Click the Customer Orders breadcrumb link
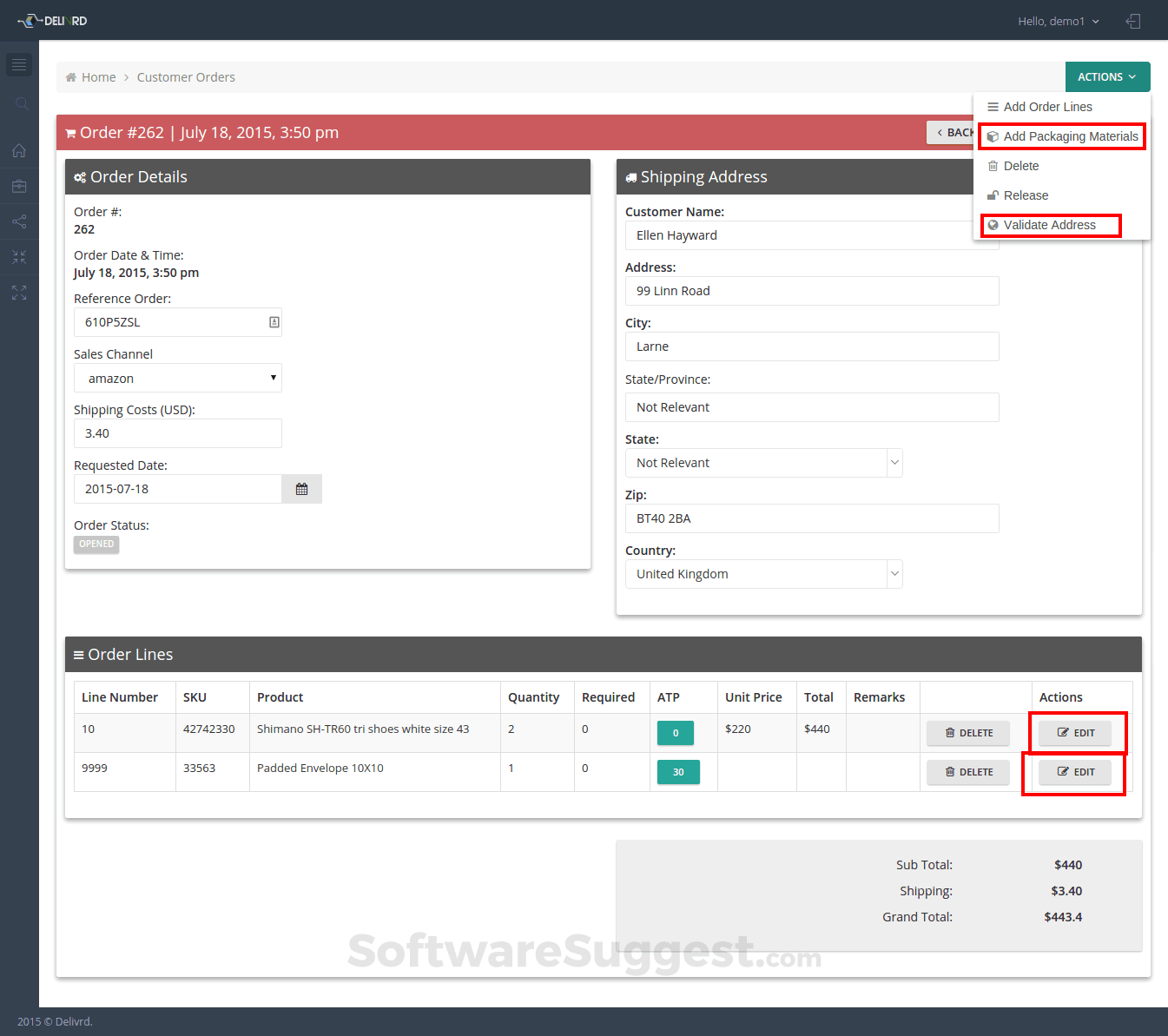The image size is (1168, 1036). 186,76
